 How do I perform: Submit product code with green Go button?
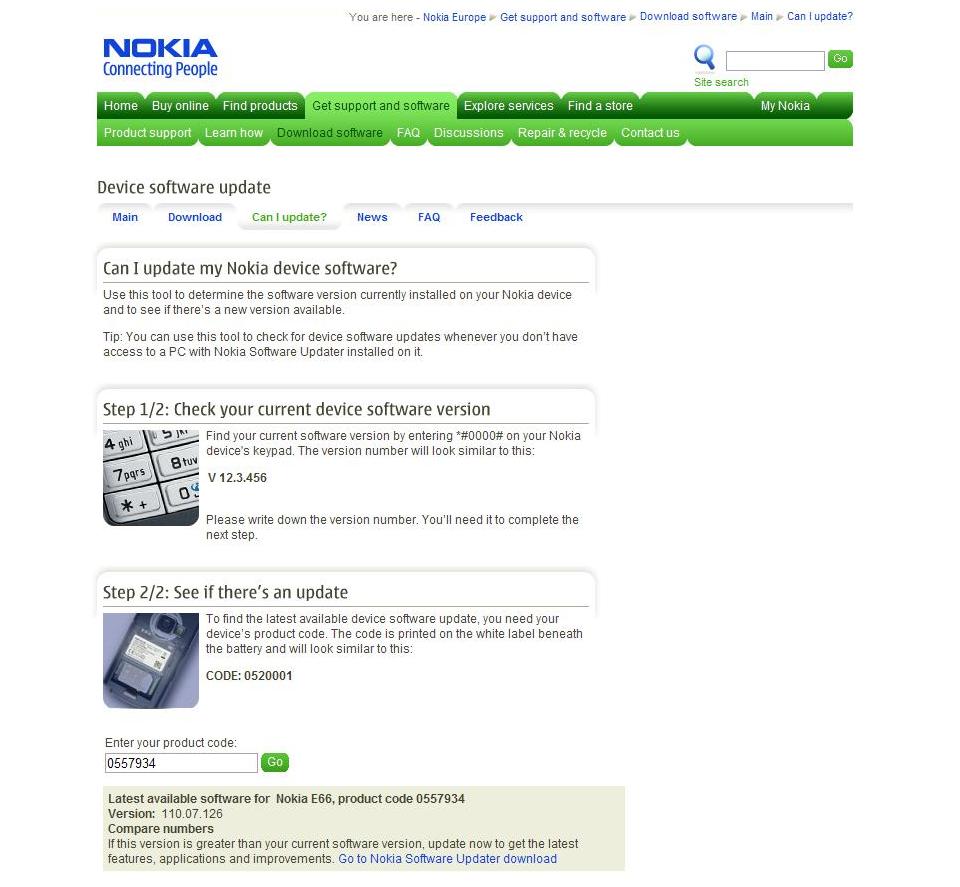[x=275, y=762]
